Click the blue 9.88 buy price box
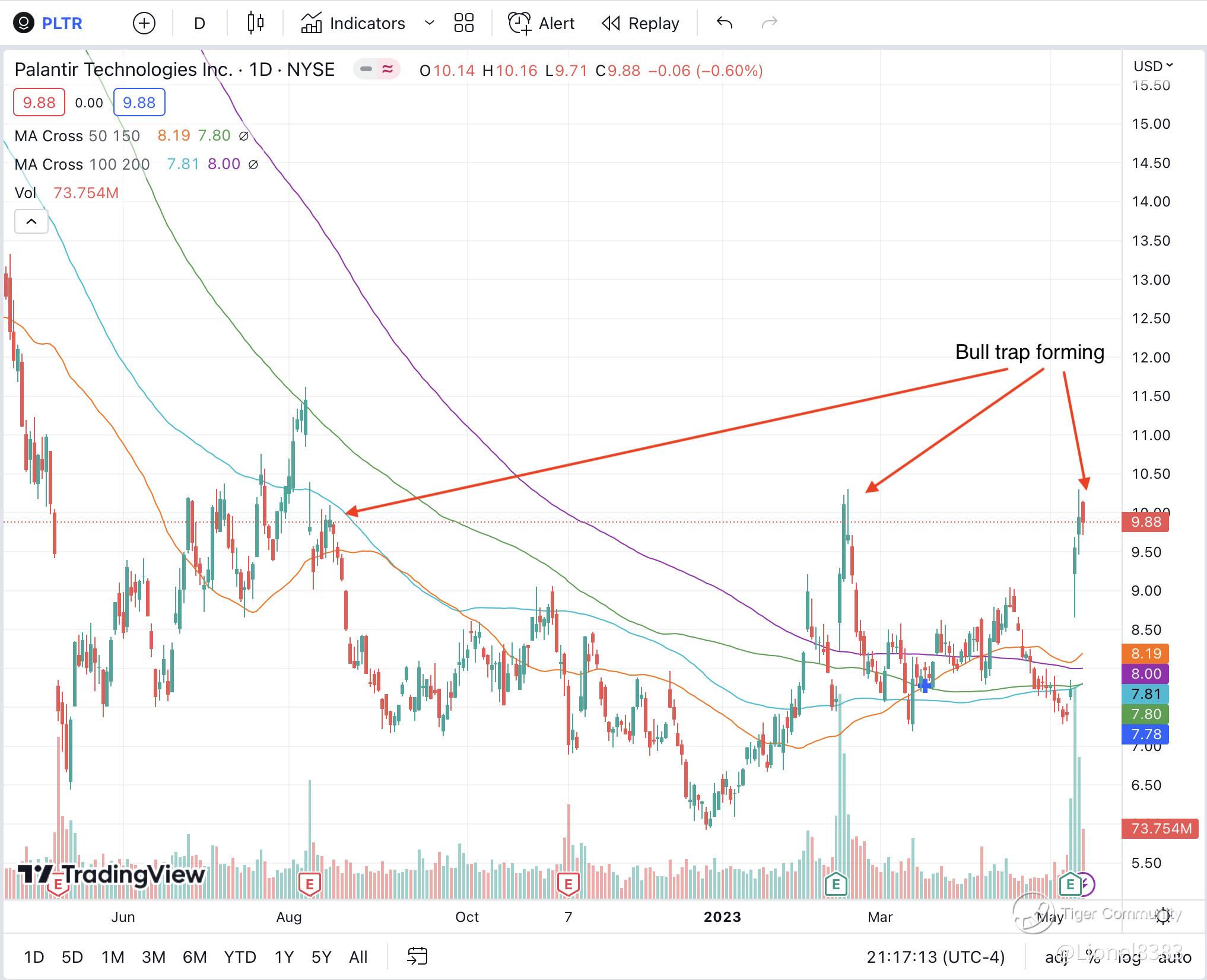This screenshot has width=1207, height=980. point(139,103)
